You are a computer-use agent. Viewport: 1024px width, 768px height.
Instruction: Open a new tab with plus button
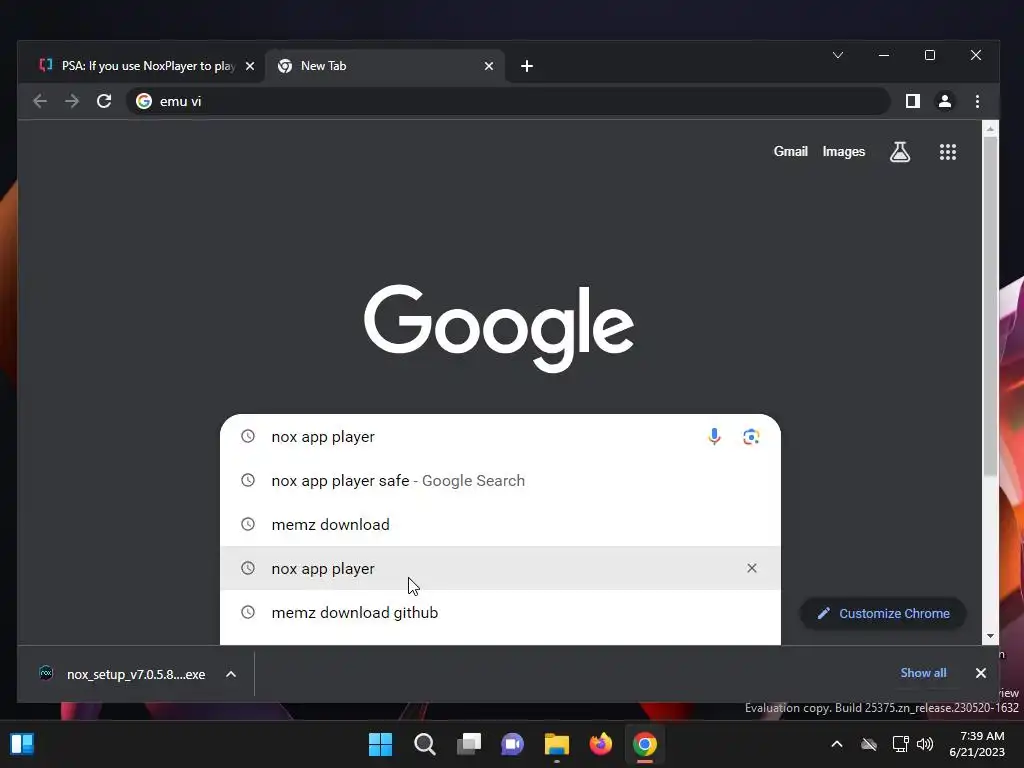coord(527,66)
